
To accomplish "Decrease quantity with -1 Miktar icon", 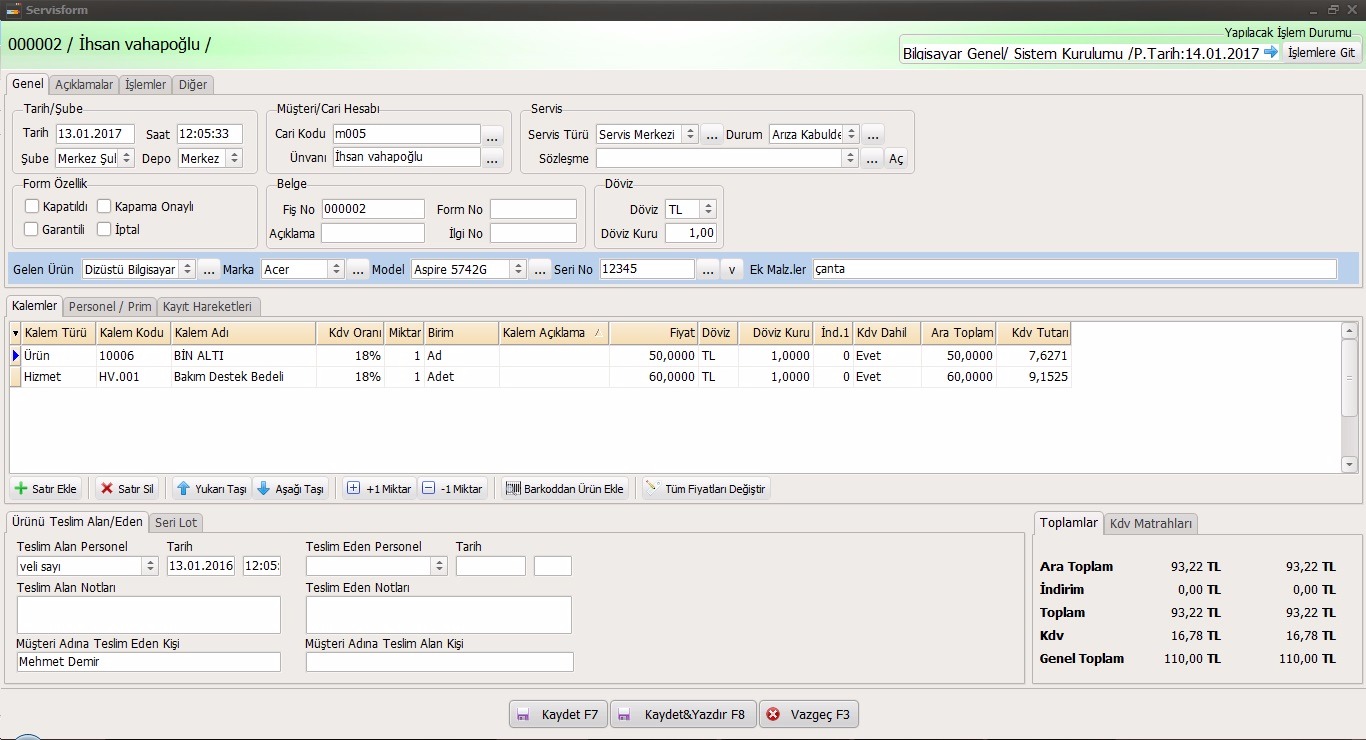I will (x=428, y=489).
